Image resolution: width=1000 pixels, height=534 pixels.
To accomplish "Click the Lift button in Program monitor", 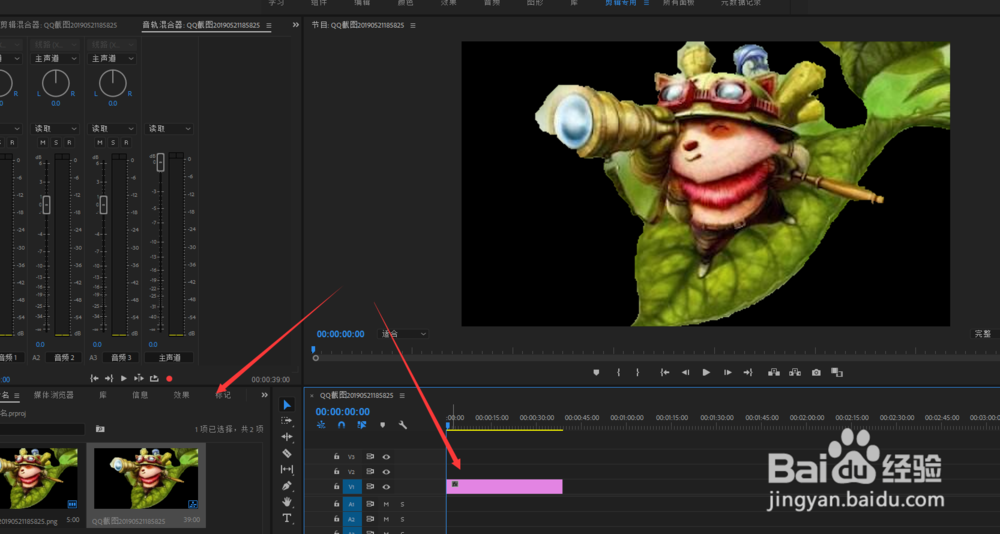I will [x=774, y=373].
